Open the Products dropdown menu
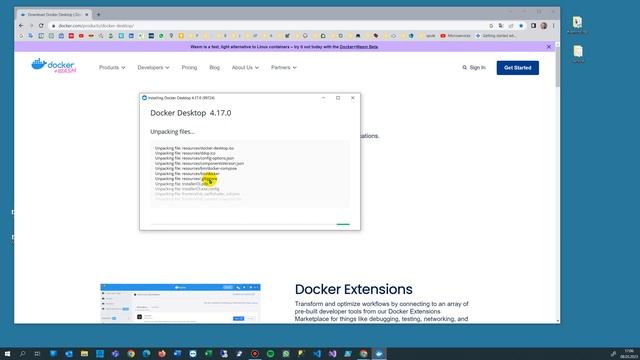Screen dimensions: 640x360 [x=112, y=67]
